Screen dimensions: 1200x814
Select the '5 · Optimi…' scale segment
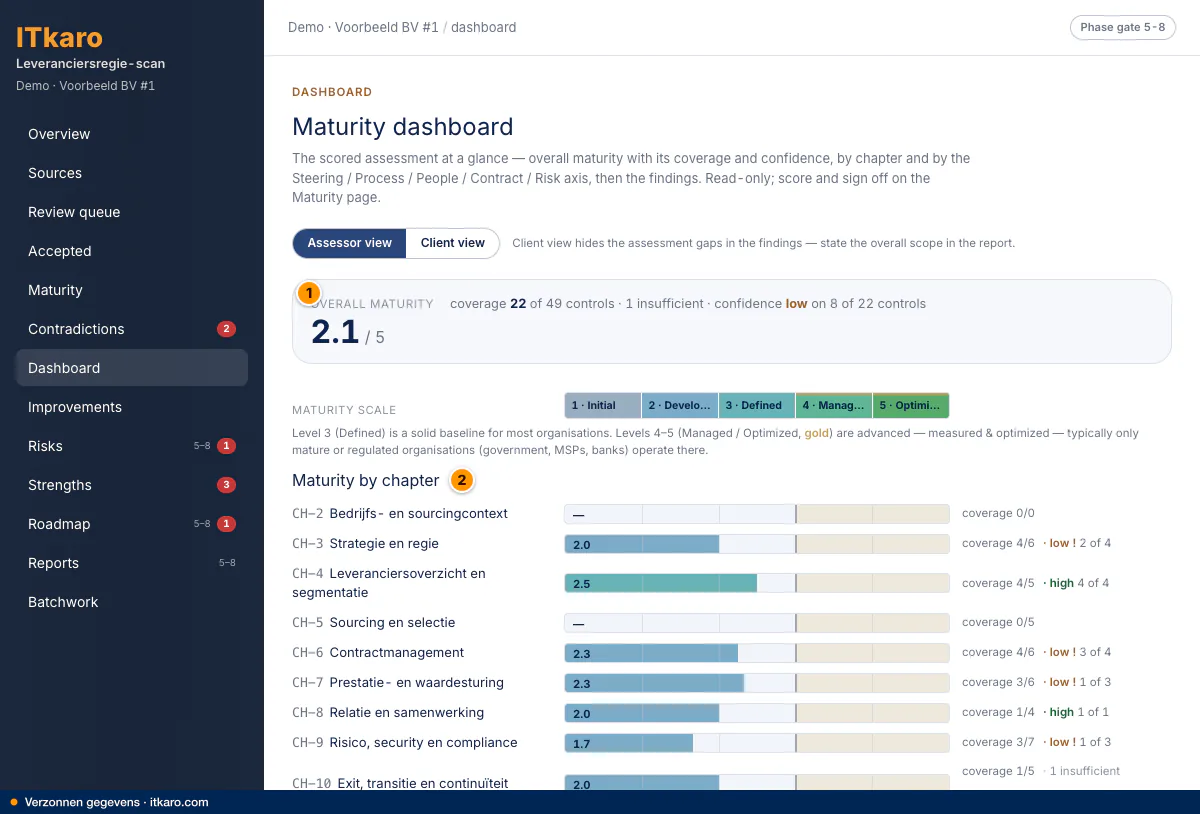point(911,405)
